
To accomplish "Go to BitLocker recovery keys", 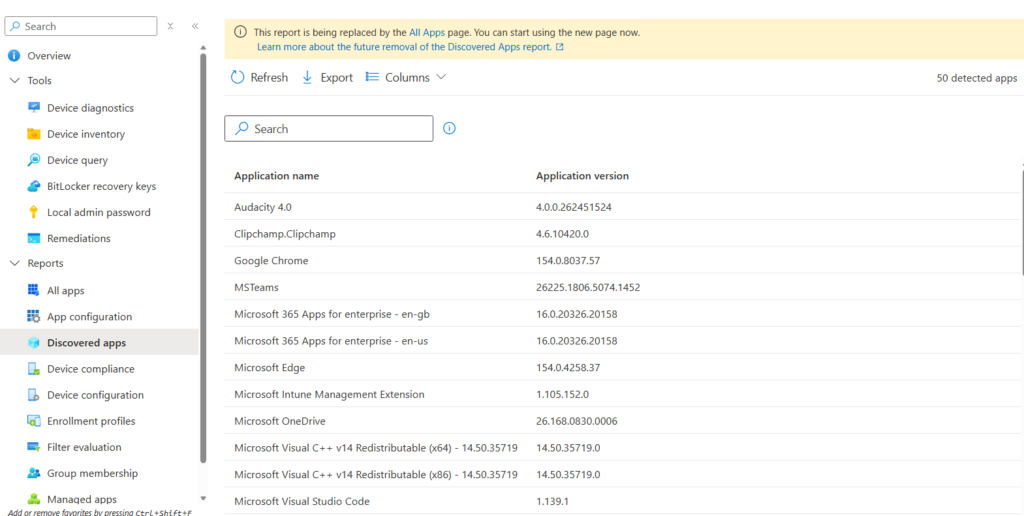I will [x=101, y=186].
